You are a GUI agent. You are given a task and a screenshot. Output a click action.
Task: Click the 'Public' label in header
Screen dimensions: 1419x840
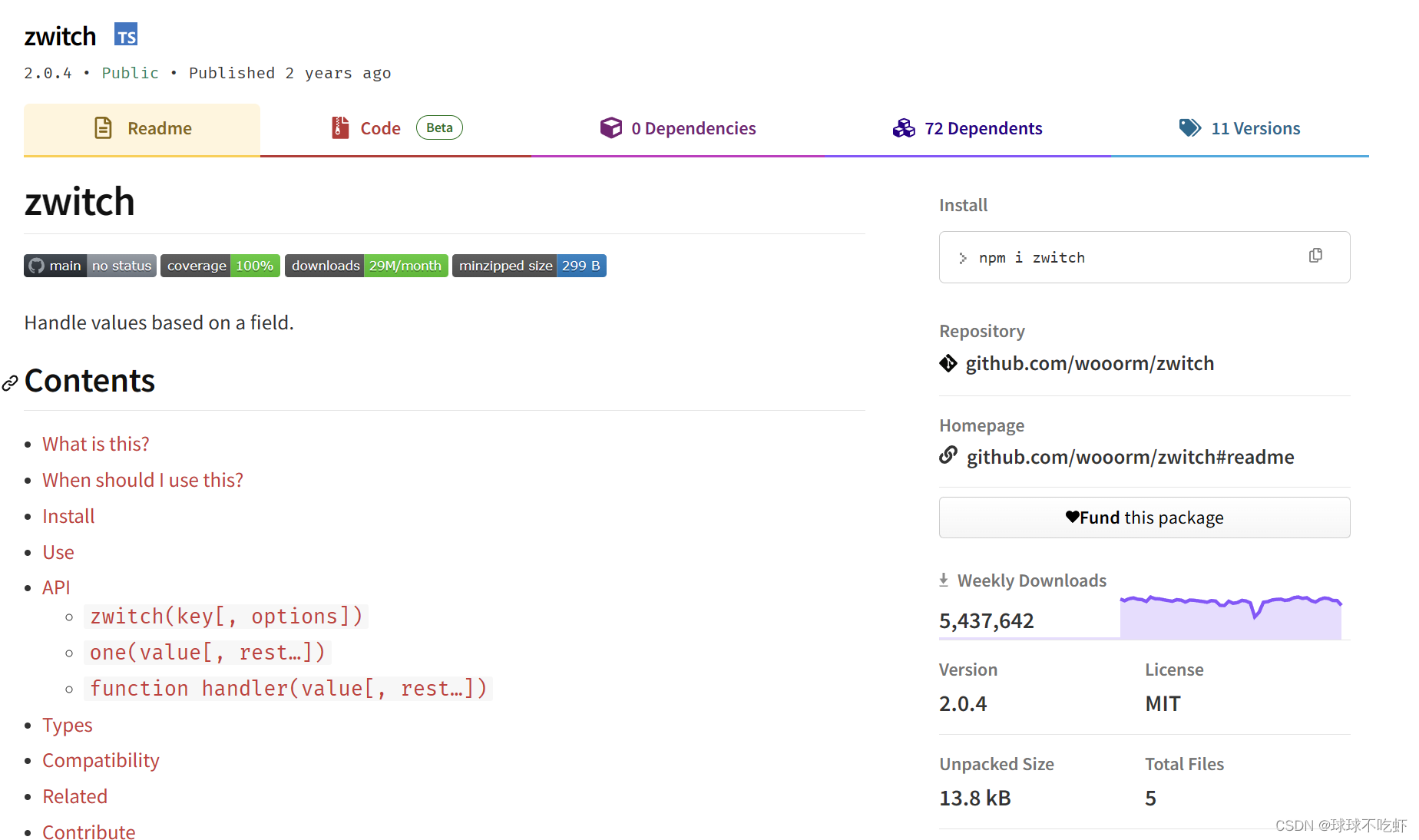[x=130, y=73]
